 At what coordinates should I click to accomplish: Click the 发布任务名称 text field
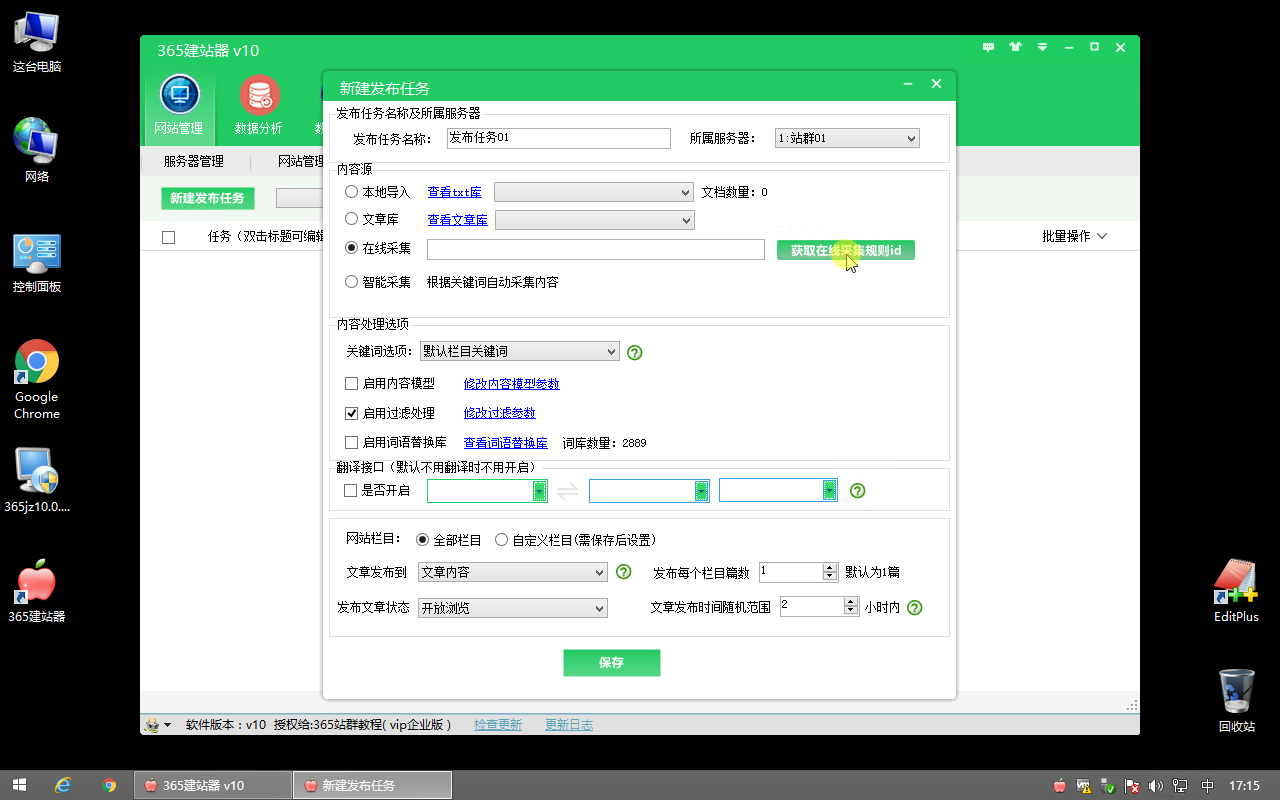[558, 138]
